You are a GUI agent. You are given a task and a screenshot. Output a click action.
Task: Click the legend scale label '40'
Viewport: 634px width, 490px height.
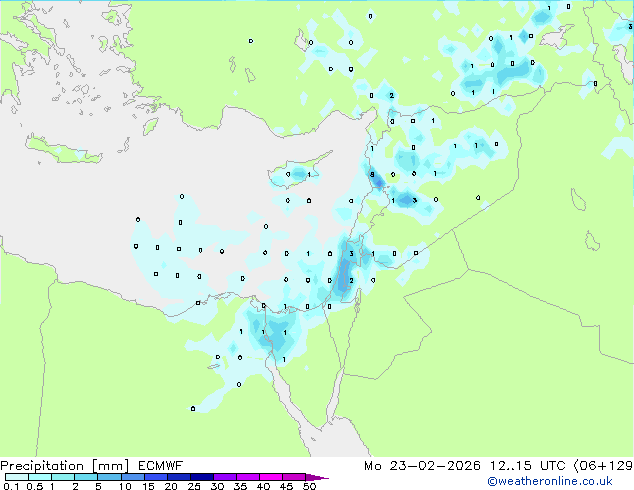(x=263, y=486)
